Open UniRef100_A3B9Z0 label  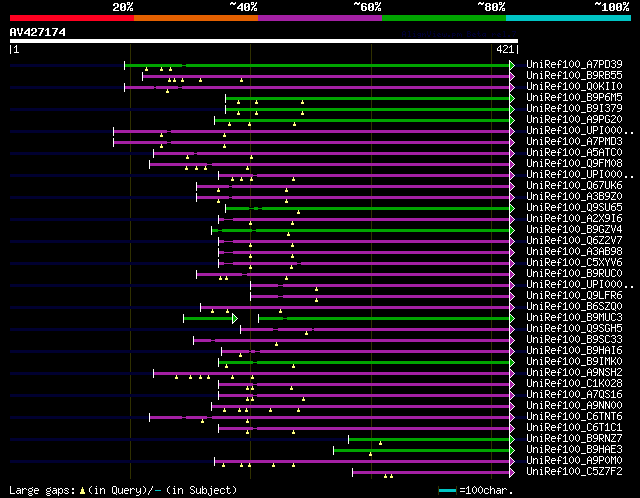(574, 197)
